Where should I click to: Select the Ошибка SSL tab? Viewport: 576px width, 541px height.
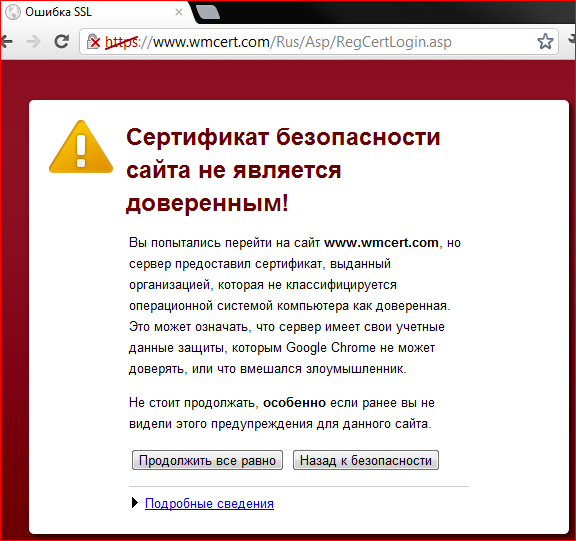(97, 12)
